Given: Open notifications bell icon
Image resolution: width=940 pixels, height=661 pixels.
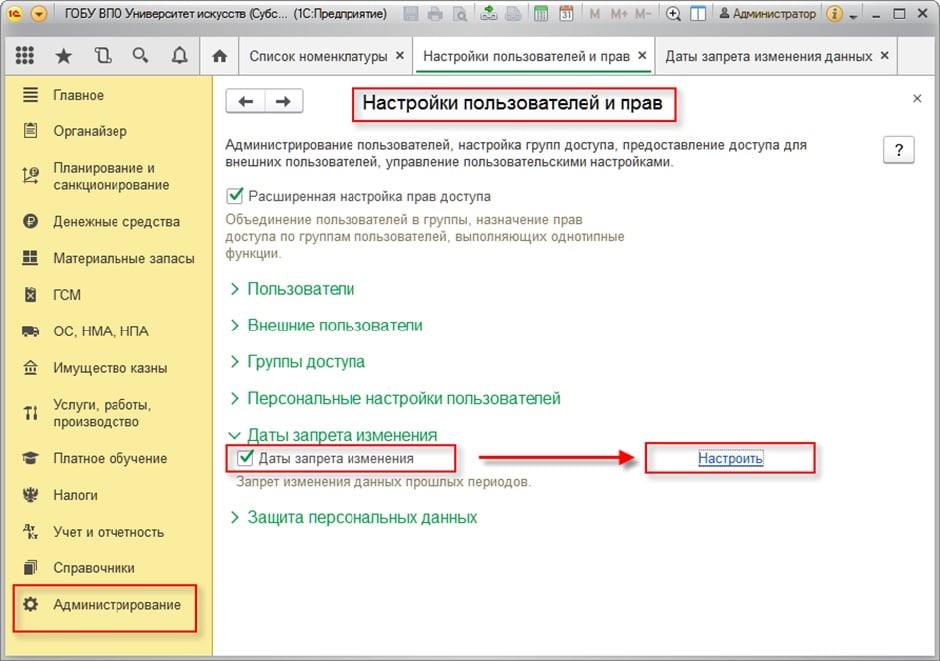Looking at the screenshot, I should point(180,56).
